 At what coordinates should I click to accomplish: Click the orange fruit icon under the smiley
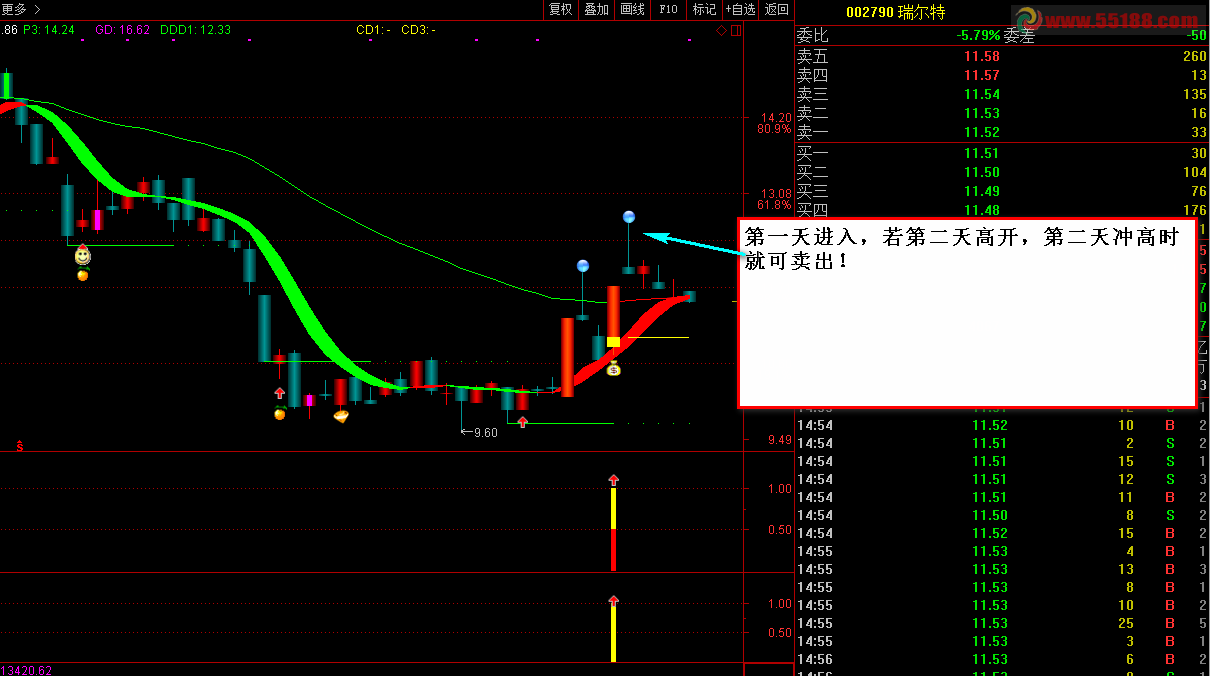(83, 274)
